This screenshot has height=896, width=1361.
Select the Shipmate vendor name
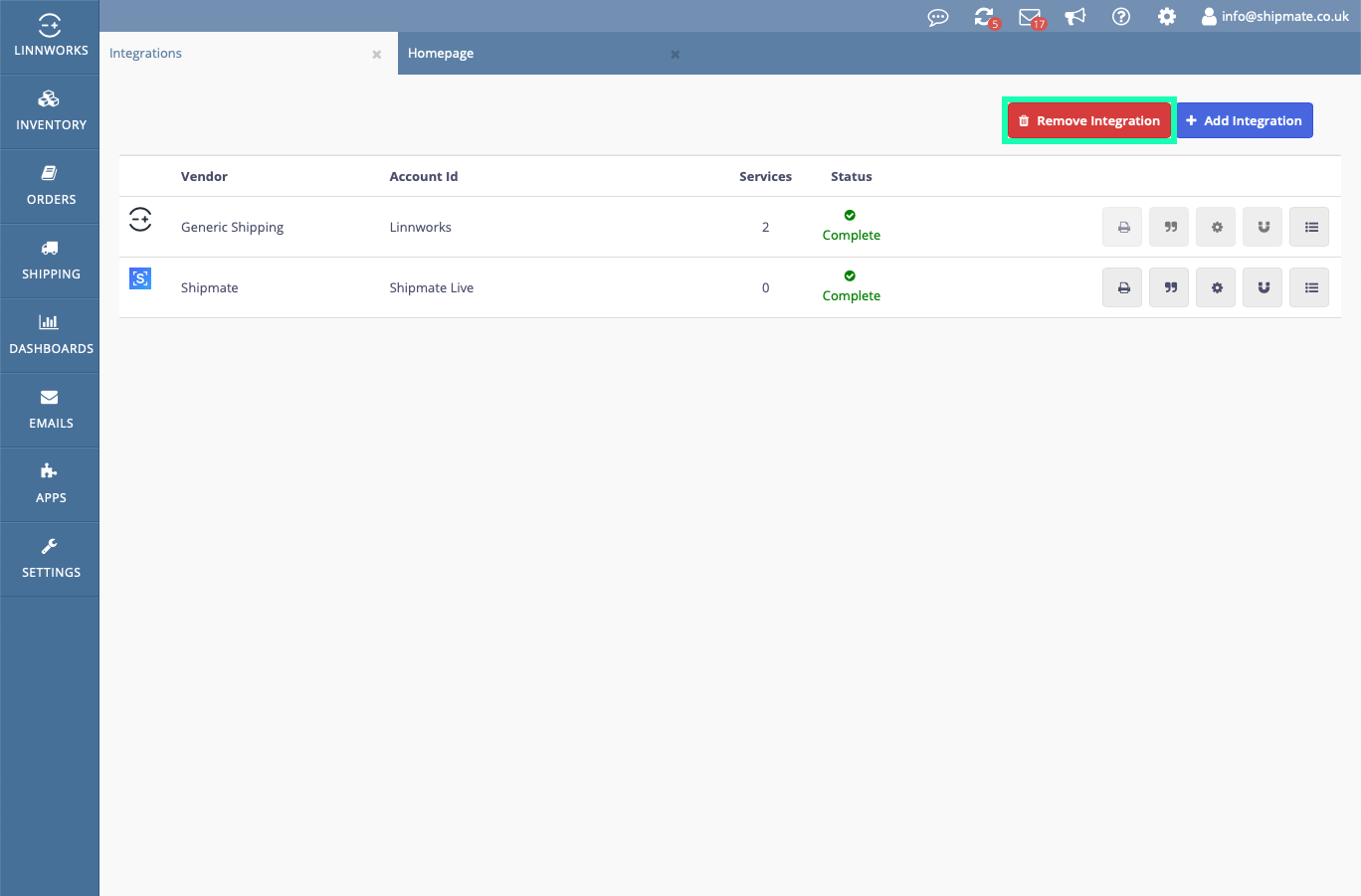click(x=210, y=287)
